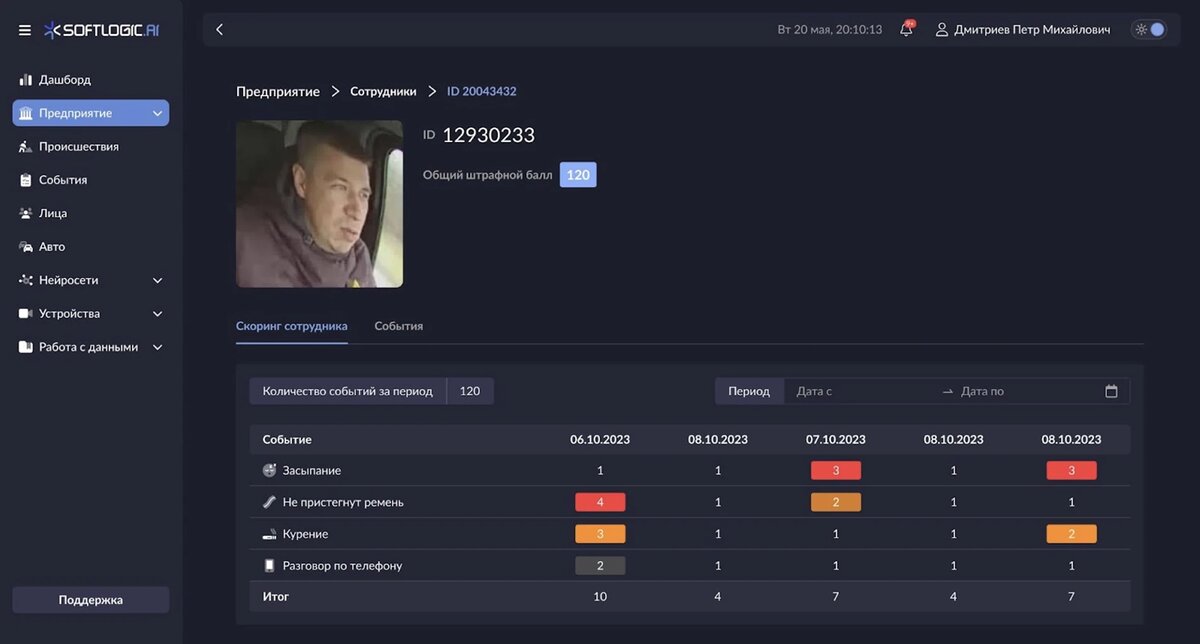Click the Нейросети network icon
Screen dimensions: 1200x644
(26, 280)
